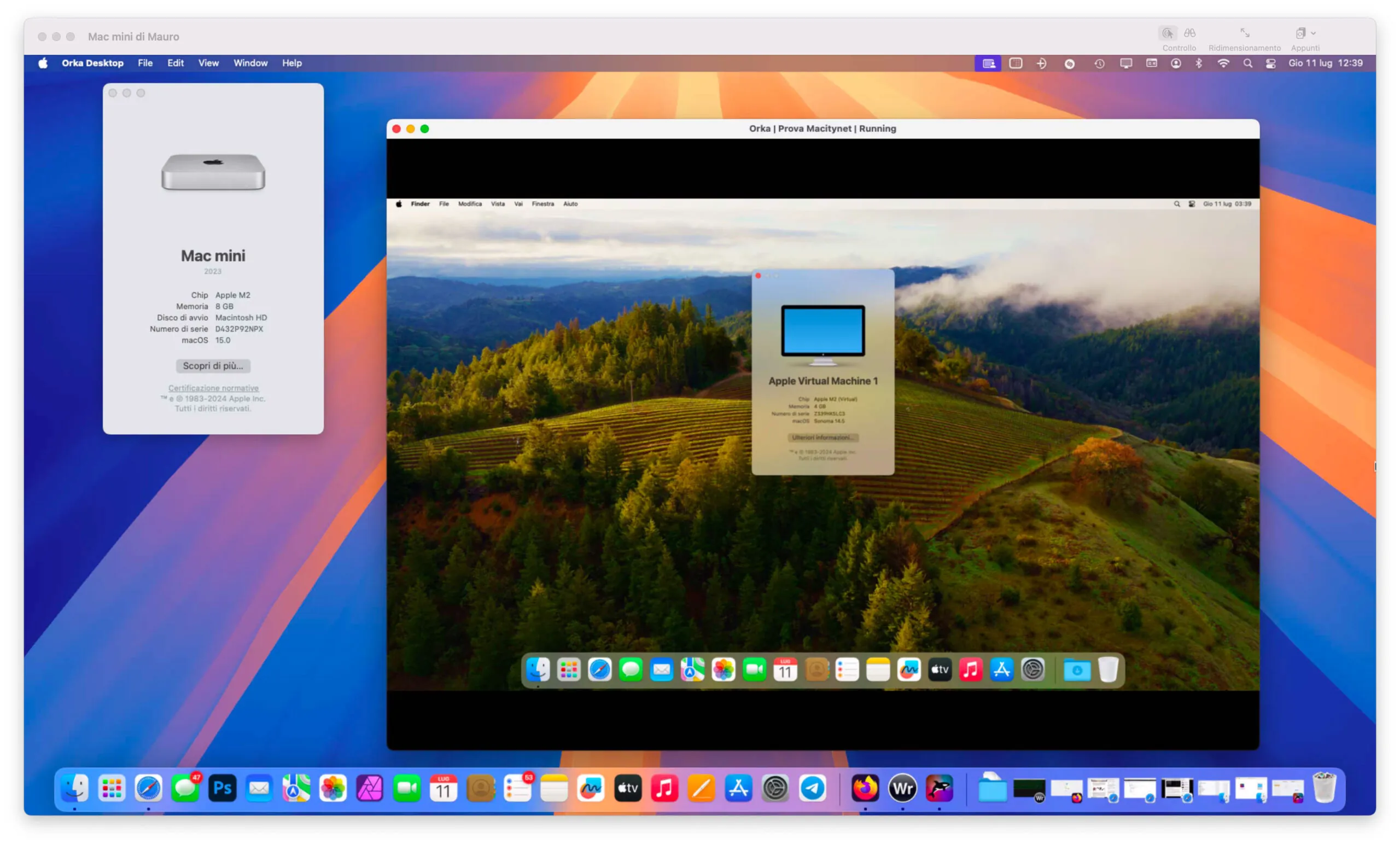Click the Controllo pointer icon in the toolbar

(1169, 33)
